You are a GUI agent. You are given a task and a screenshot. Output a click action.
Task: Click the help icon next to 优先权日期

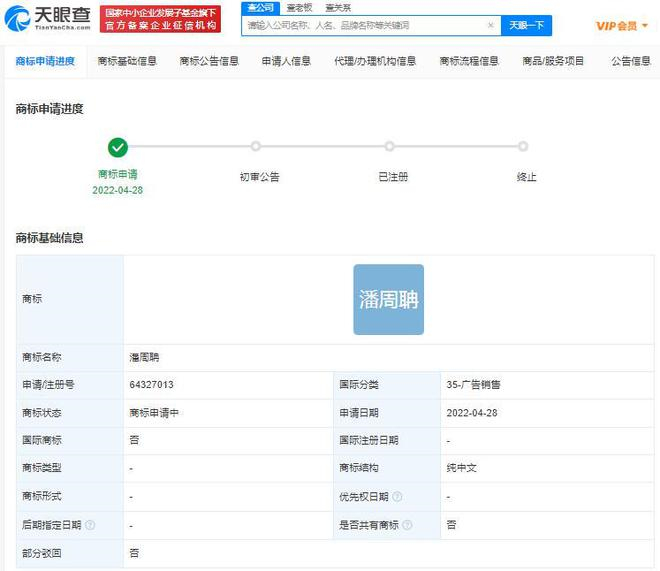tap(397, 497)
